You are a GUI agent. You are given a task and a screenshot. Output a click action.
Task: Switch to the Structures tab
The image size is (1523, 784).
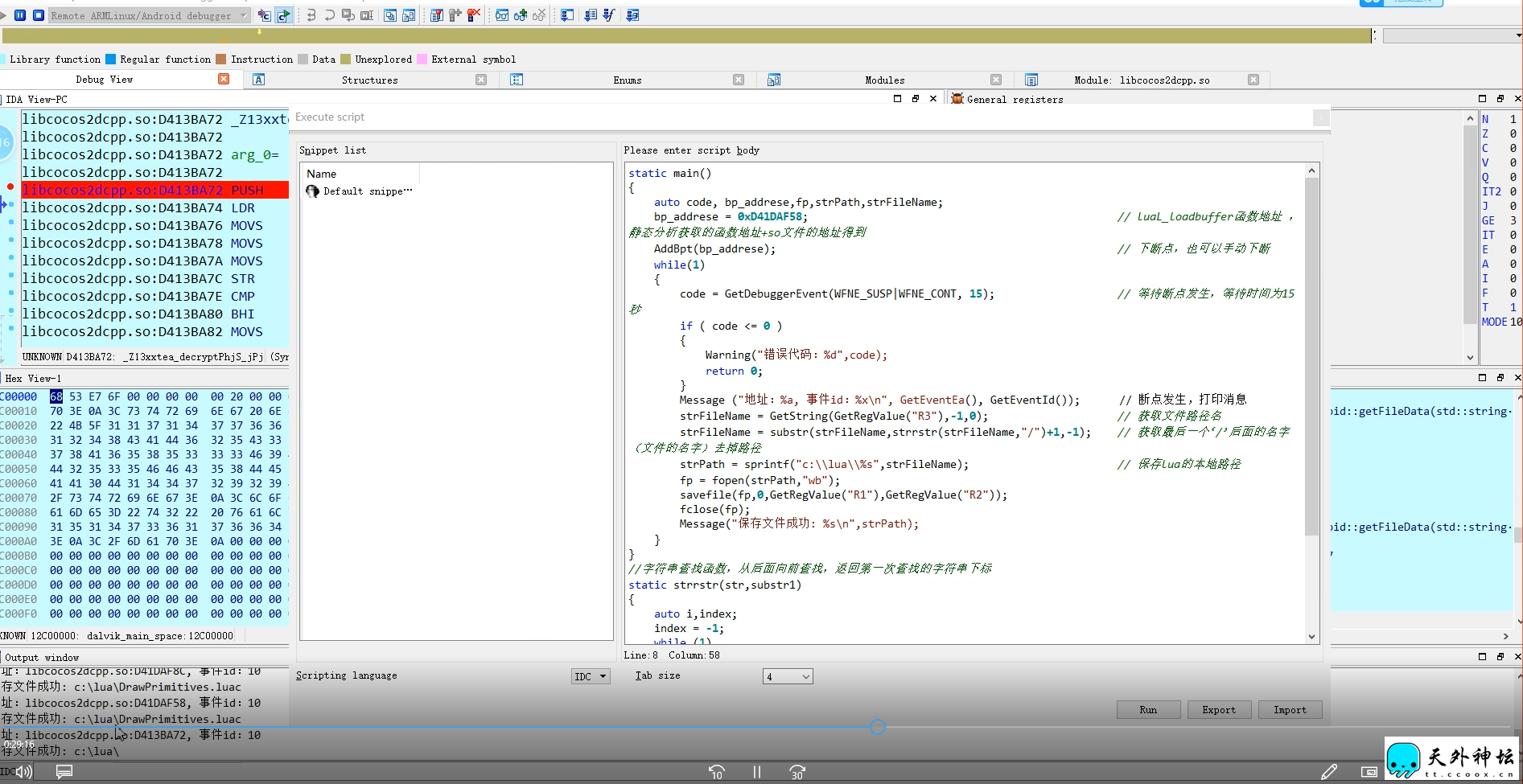370,80
